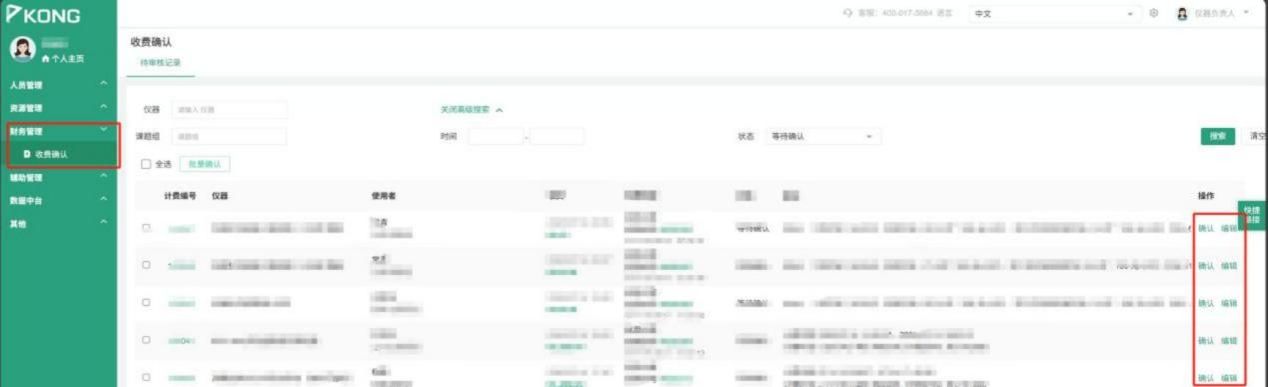Click the KONG logo in the sidebar
Screen dimensions: 1268x387
click(43, 15)
